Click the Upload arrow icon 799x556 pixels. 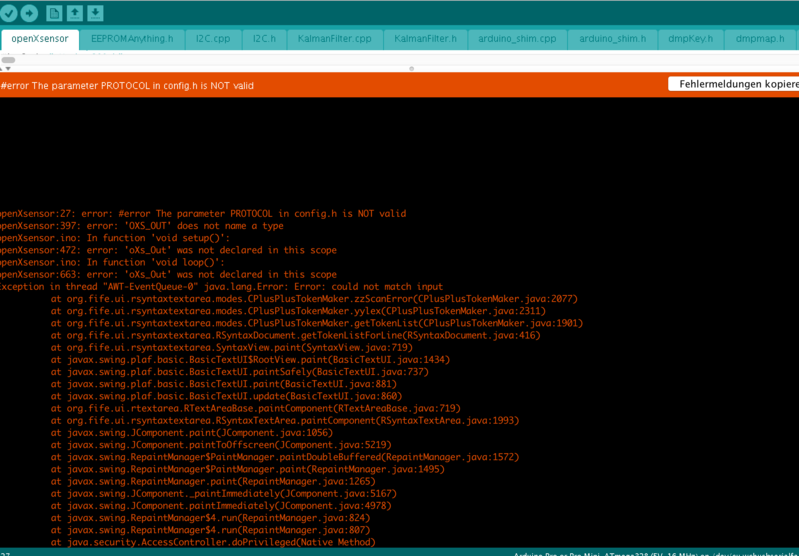click(x=29, y=13)
